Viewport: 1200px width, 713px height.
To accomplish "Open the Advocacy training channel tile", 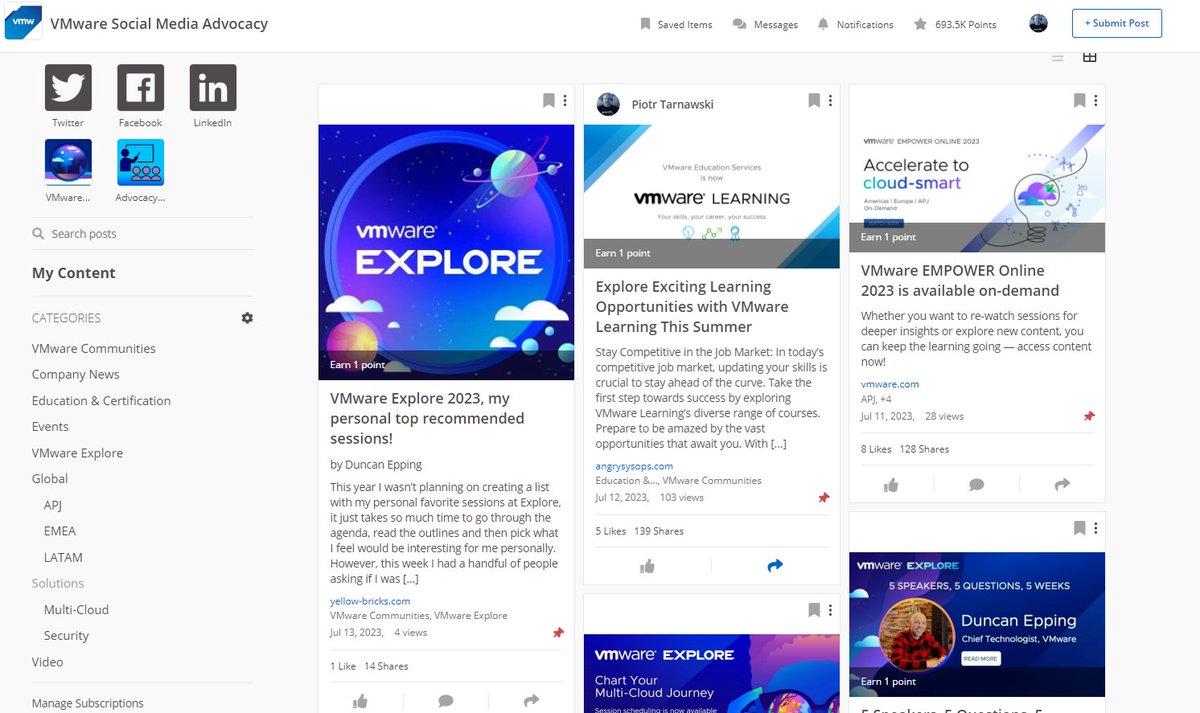I will (140, 162).
